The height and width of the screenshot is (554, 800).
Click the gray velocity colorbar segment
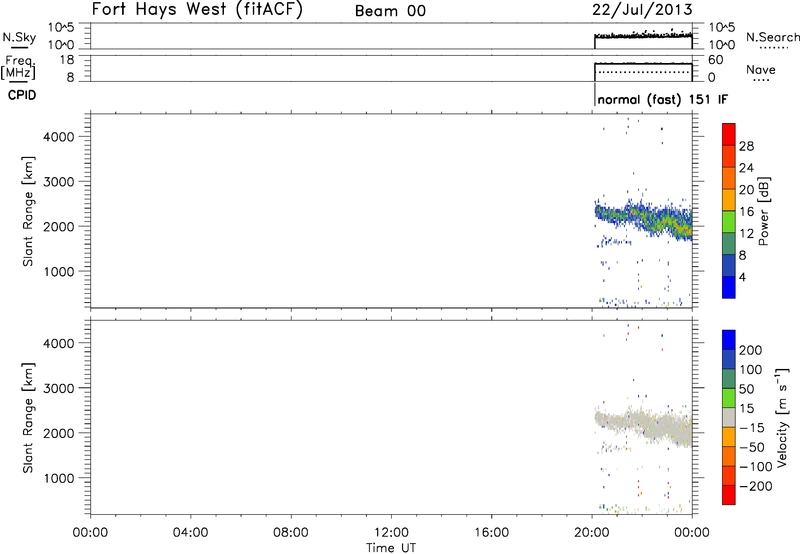pyautogui.click(x=729, y=417)
